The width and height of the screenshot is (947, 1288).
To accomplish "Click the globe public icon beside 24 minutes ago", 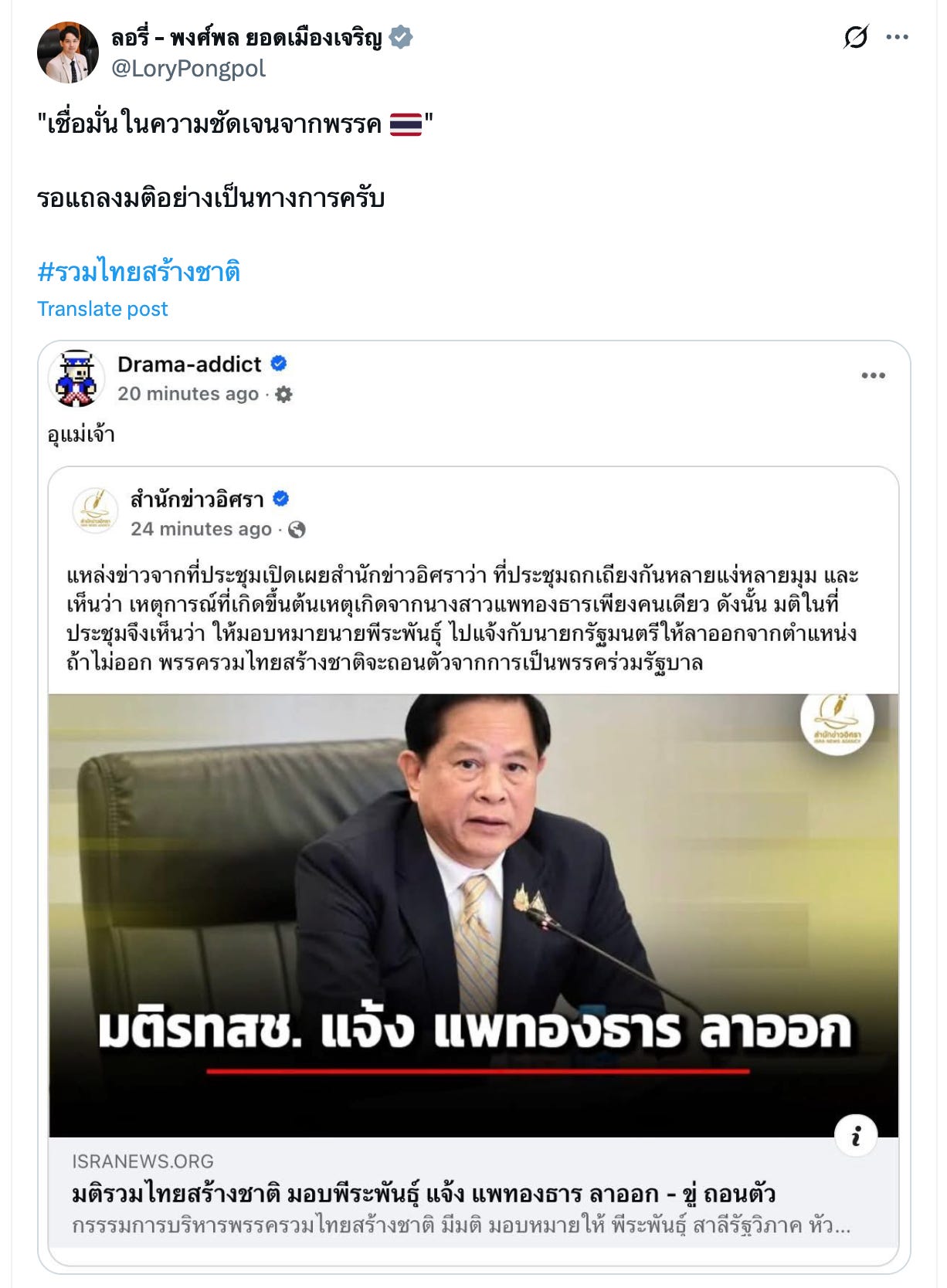I will click(297, 529).
